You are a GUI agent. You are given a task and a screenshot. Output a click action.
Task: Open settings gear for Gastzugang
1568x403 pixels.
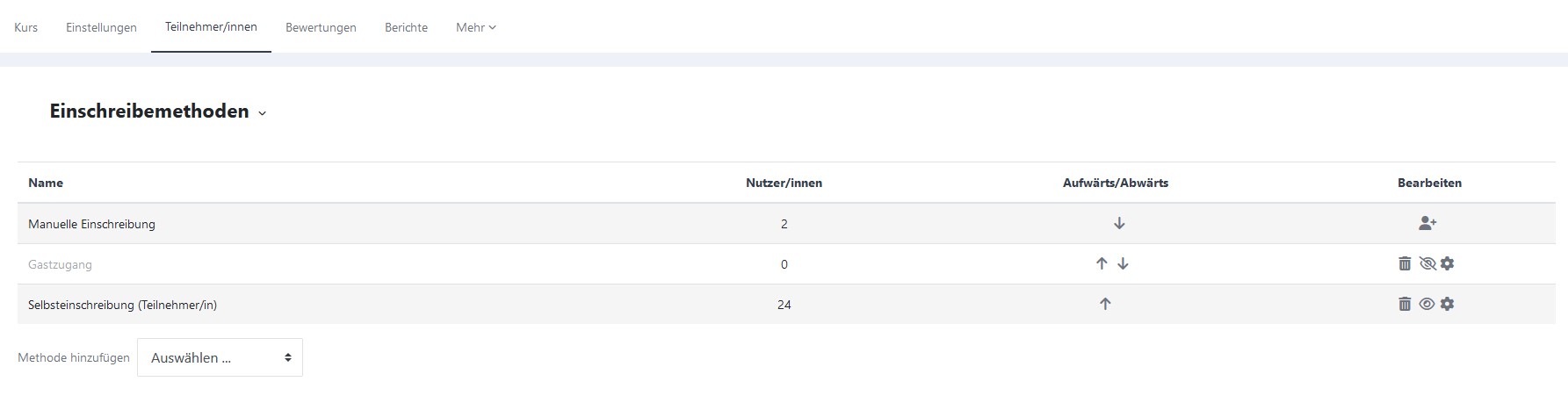coord(1448,263)
